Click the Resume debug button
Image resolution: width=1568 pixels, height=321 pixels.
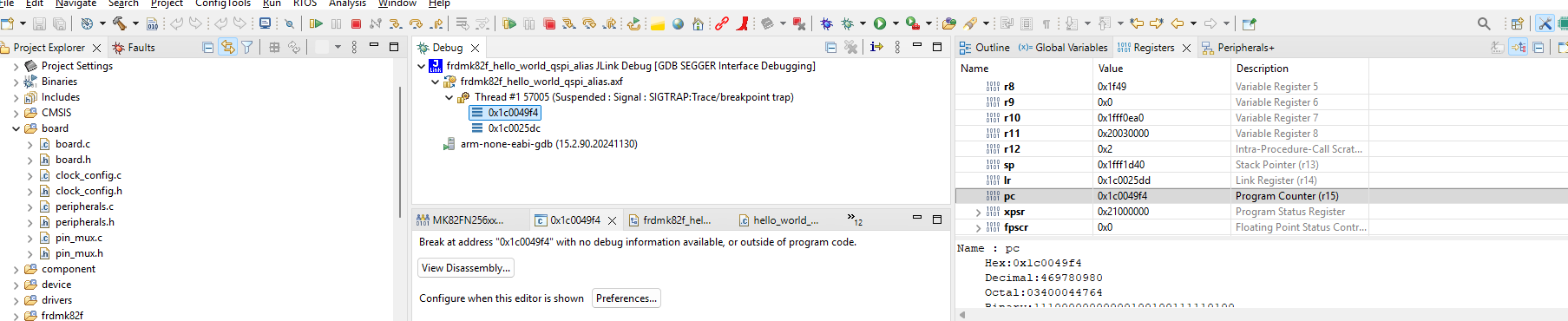[316, 23]
